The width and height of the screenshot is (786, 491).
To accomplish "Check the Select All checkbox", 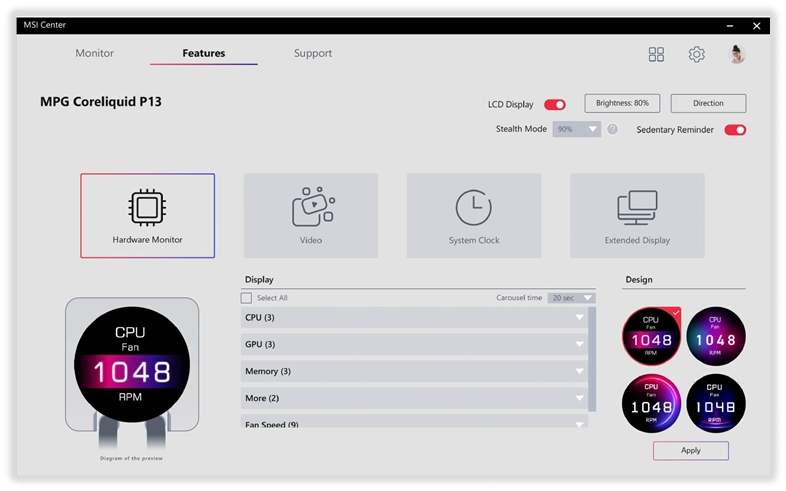I will (246, 298).
